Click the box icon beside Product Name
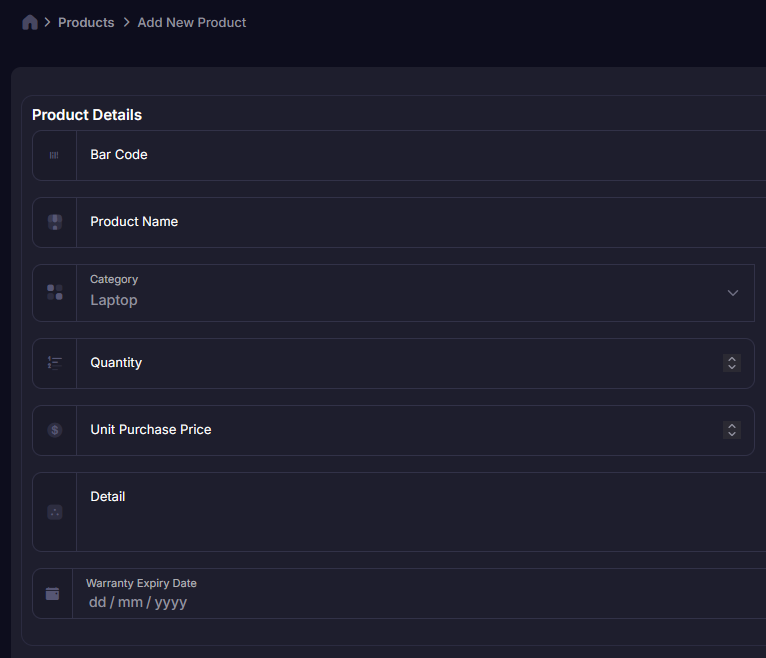The height and width of the screenshot is (658, 766). (x=55, y=222)
